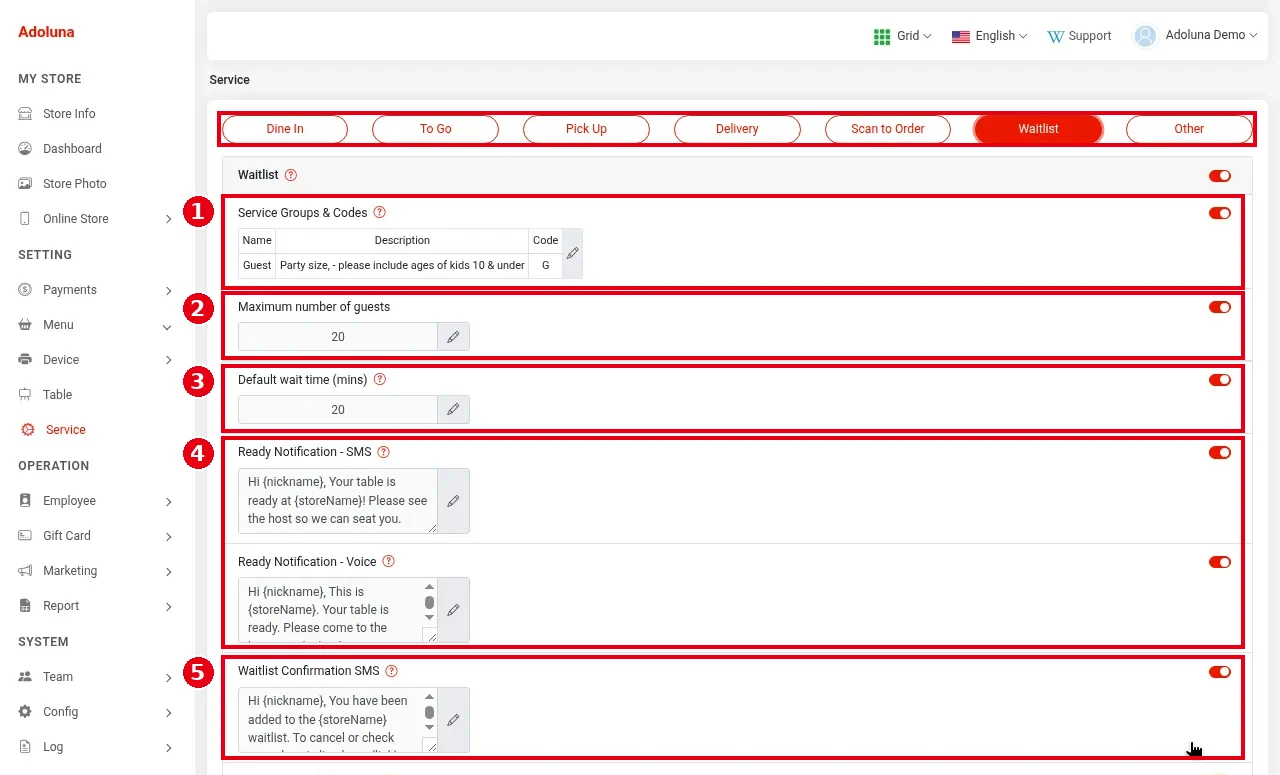Click the Adoluna Demo avatar icon

click(x=1145, y=36)
